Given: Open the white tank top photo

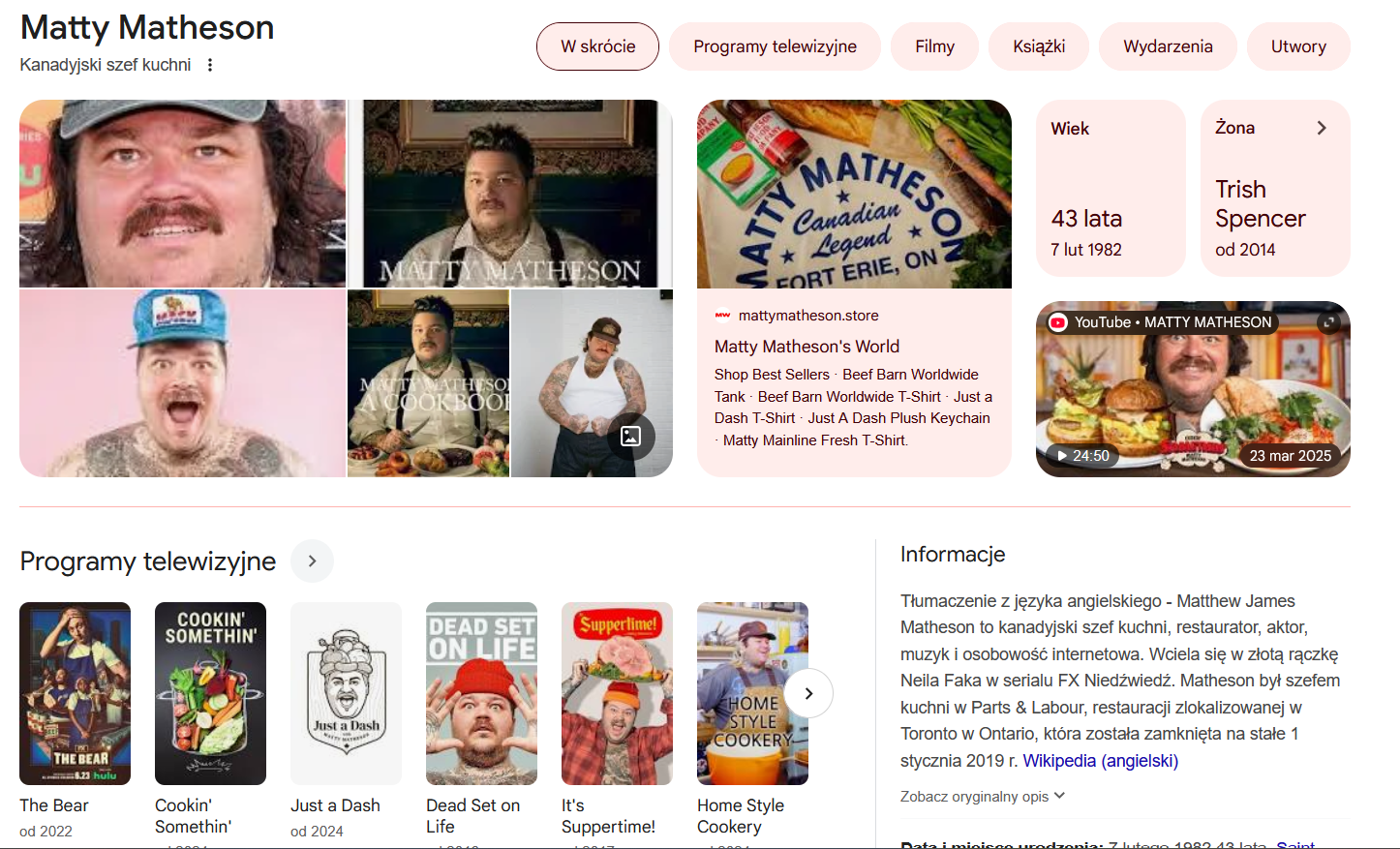Looking at the screenshot, I should 592,383.
